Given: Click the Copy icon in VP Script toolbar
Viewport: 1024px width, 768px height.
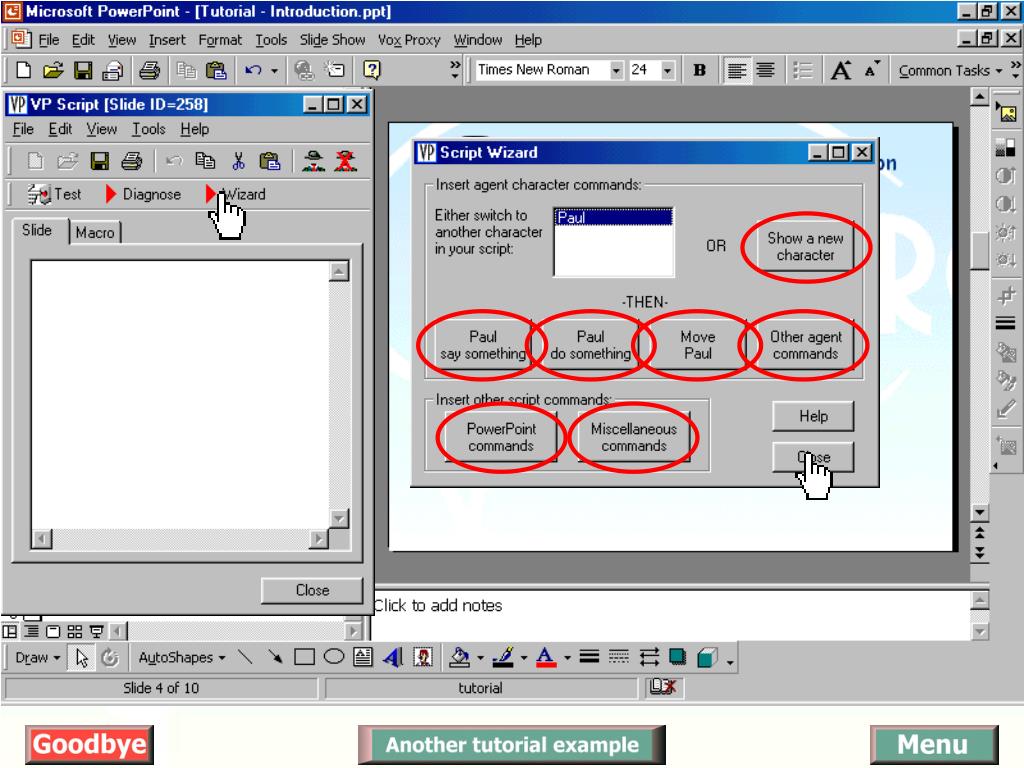Looking at the screenshot, I should point(205,161).
